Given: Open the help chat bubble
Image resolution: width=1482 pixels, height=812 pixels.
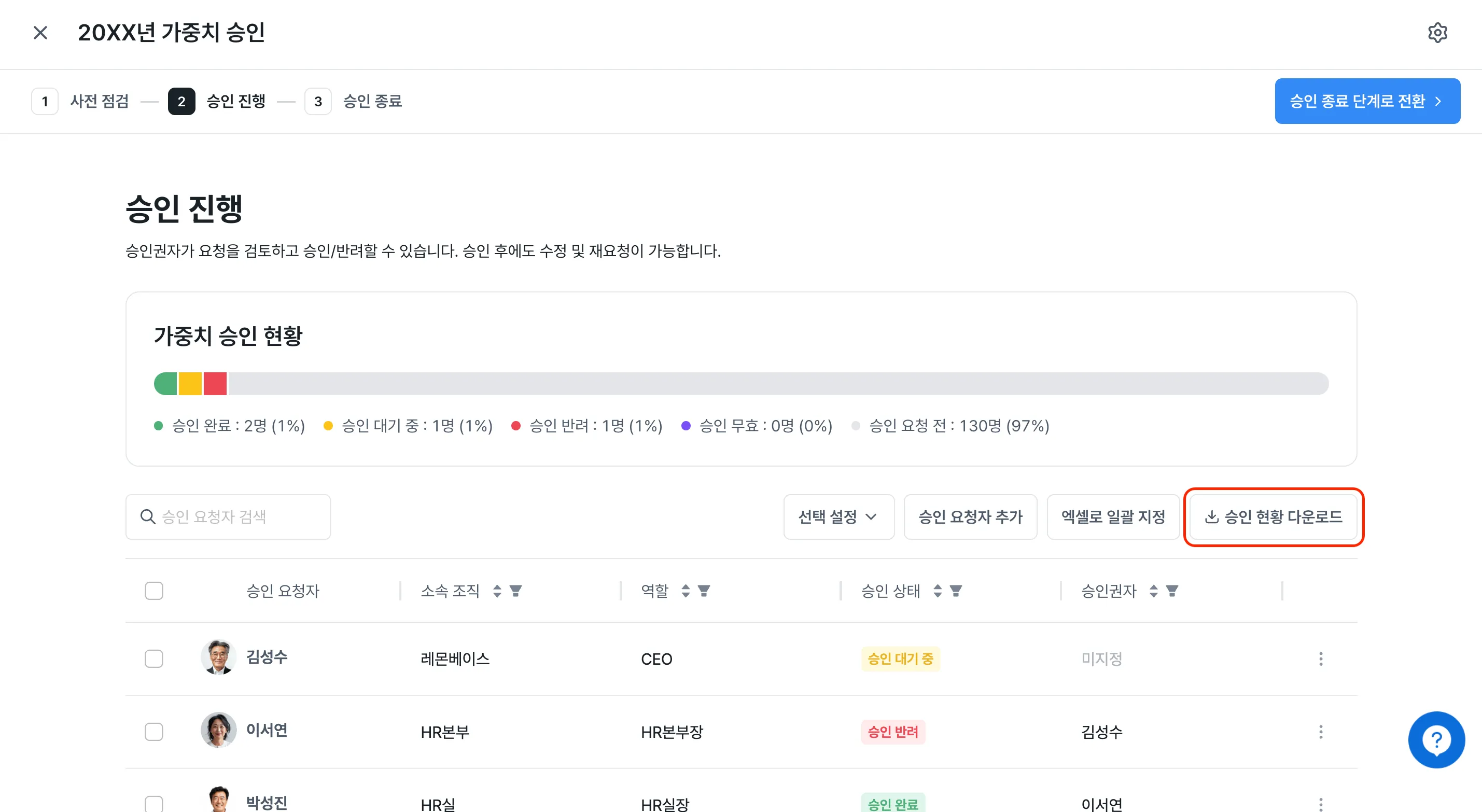Looking at the screenshot, I should tap(1436, 739).
